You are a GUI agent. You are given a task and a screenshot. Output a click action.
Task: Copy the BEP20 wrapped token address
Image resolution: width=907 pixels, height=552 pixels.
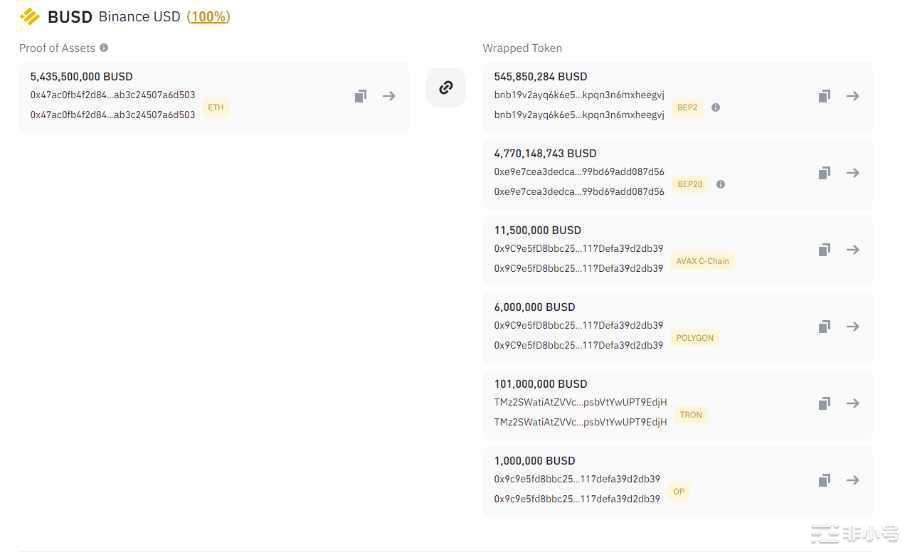824,173
